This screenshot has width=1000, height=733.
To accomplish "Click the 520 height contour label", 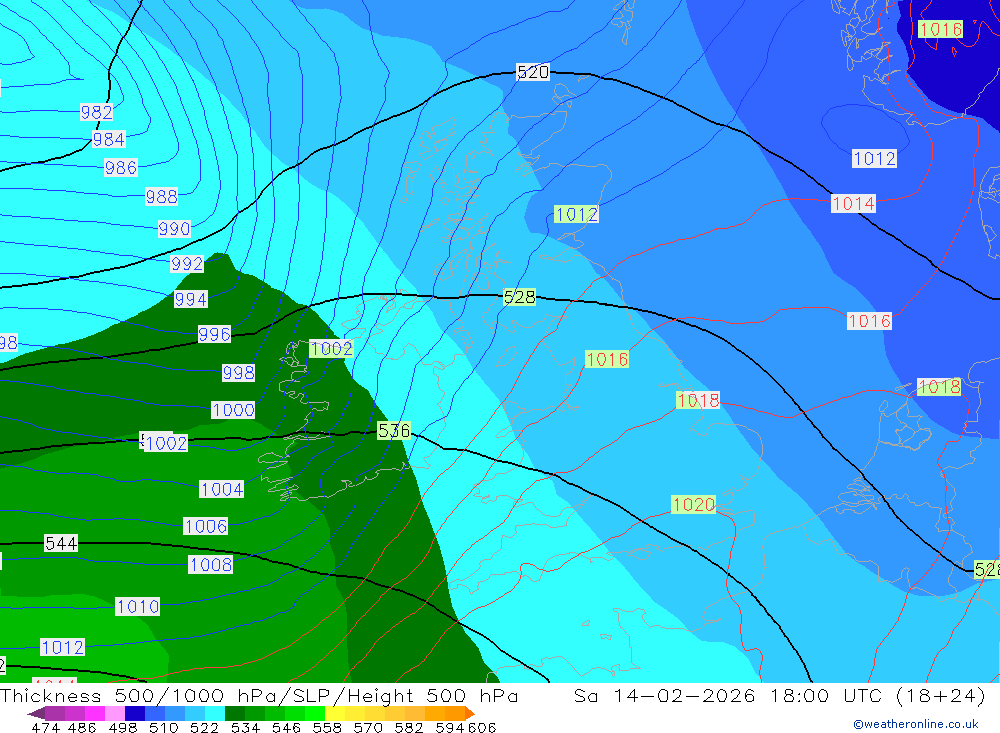I will tap(533, 72).
